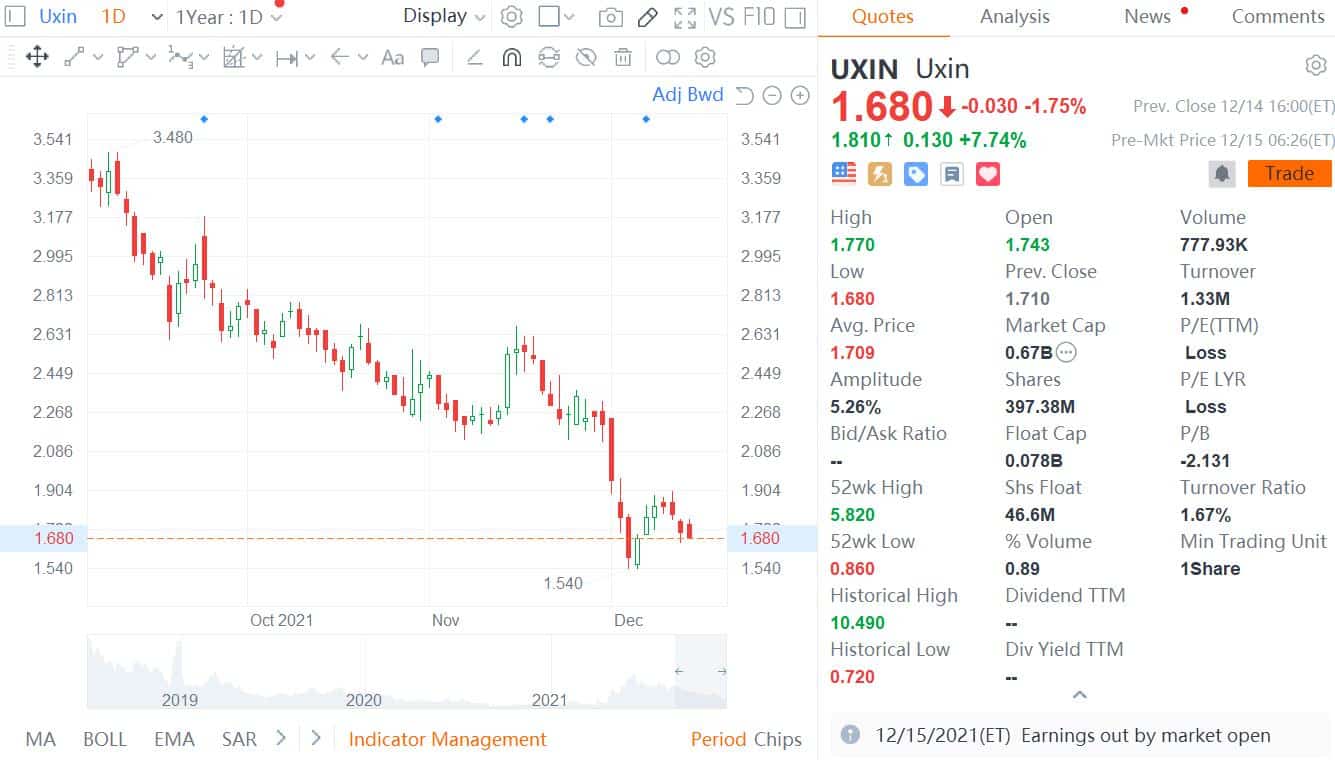Switch to the Analysis tab

click(1014, 17)
